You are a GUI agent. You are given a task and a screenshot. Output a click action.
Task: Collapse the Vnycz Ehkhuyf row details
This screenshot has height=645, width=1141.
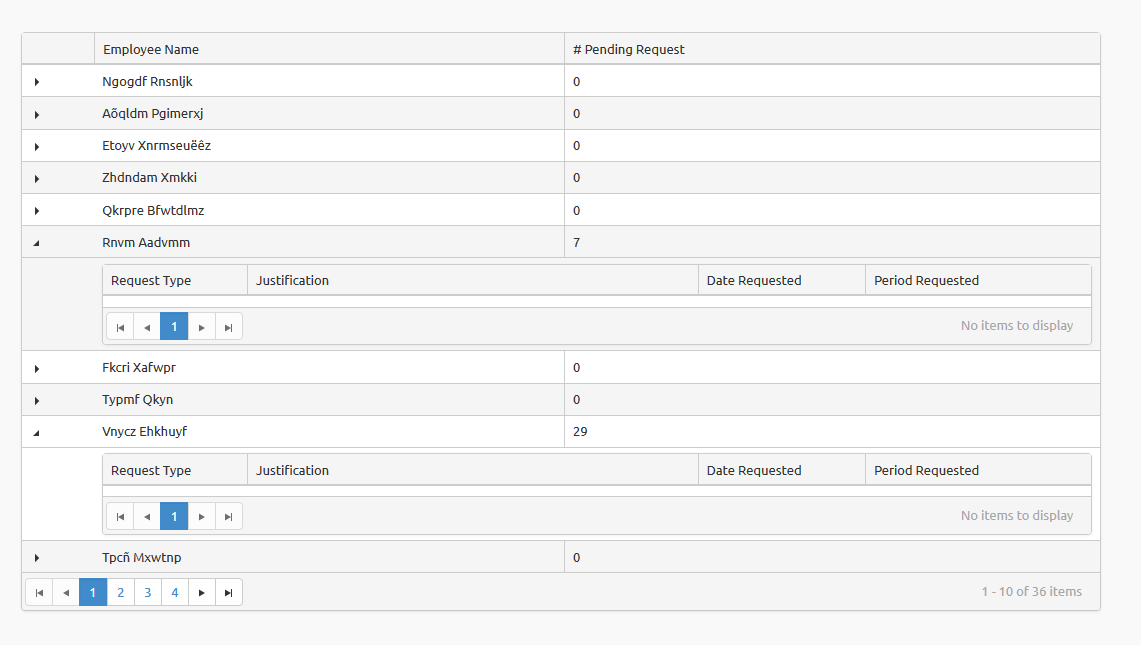point(37,433)
